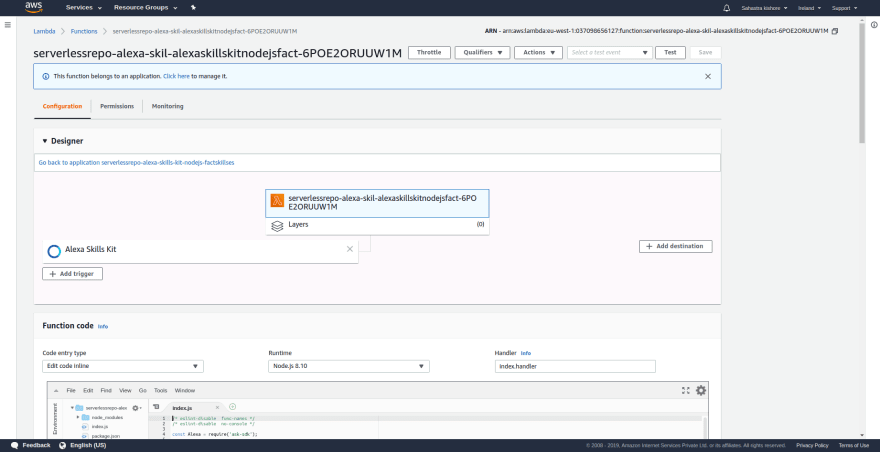Image resolution: width=880 pixels, height=452 pixels.
Task: Click the Feedback speech bubble icon
Action: coord(15,445)
